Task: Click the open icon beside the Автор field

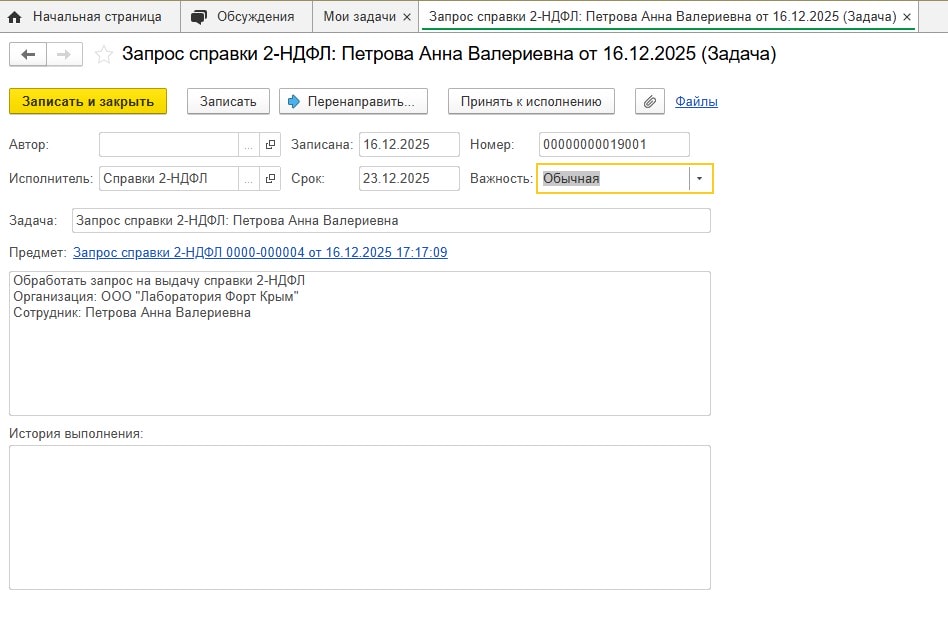Action: click(x=270, y=145)
